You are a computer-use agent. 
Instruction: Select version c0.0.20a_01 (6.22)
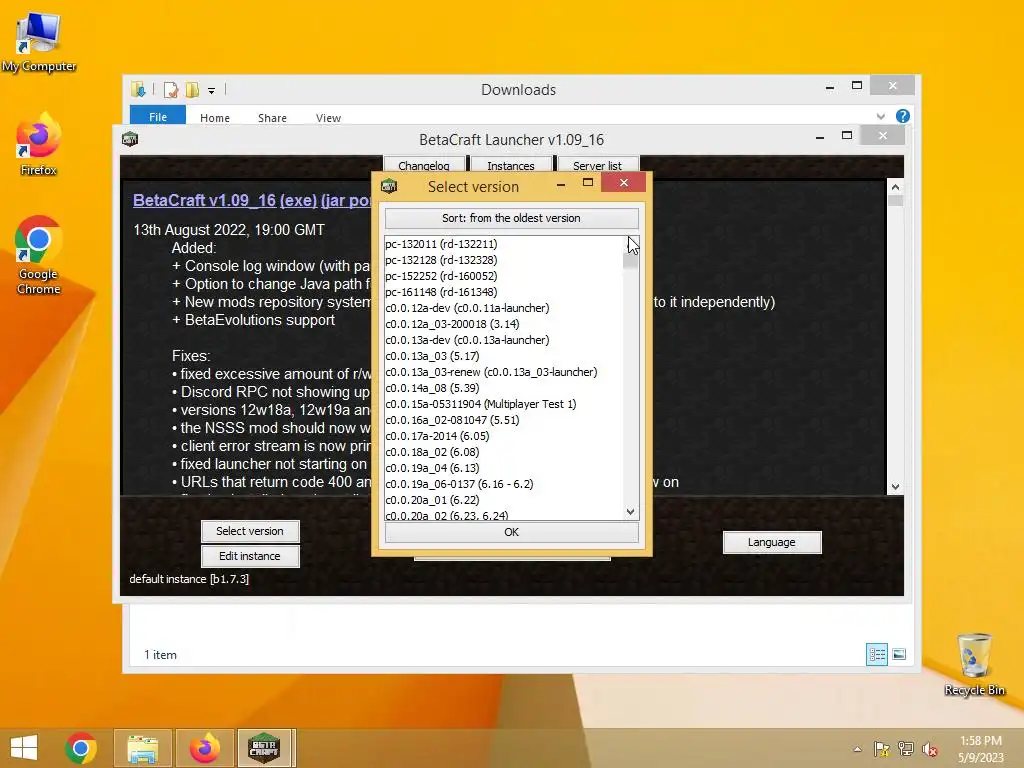point(504,500)
